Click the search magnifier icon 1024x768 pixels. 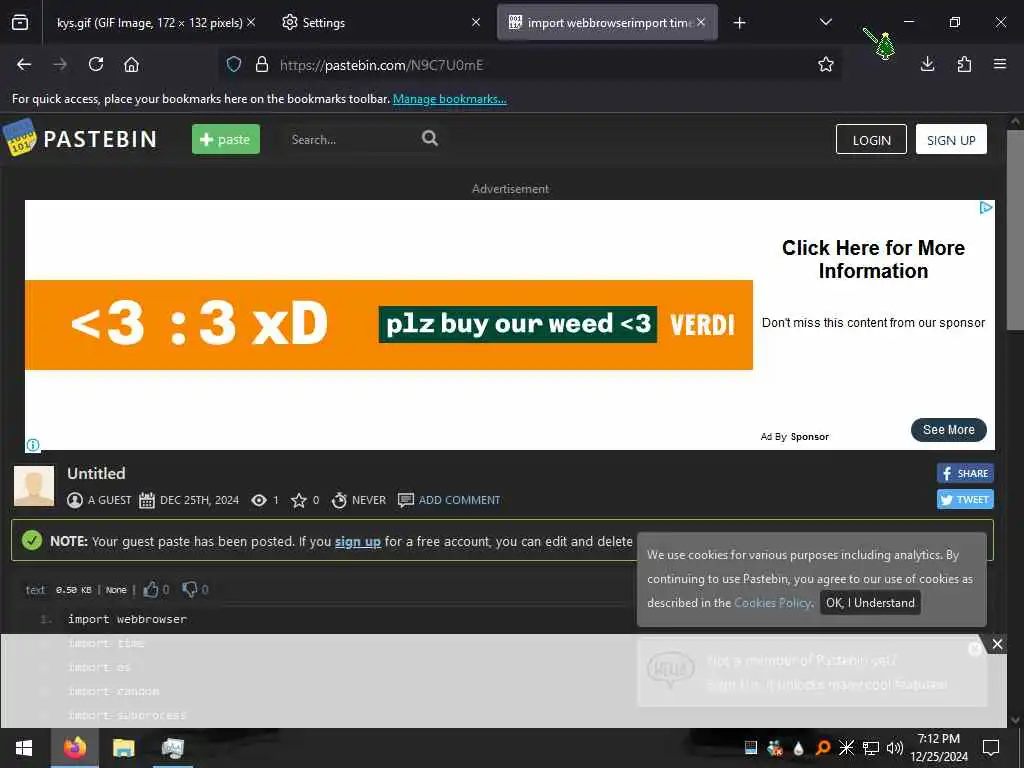[430, 138]
